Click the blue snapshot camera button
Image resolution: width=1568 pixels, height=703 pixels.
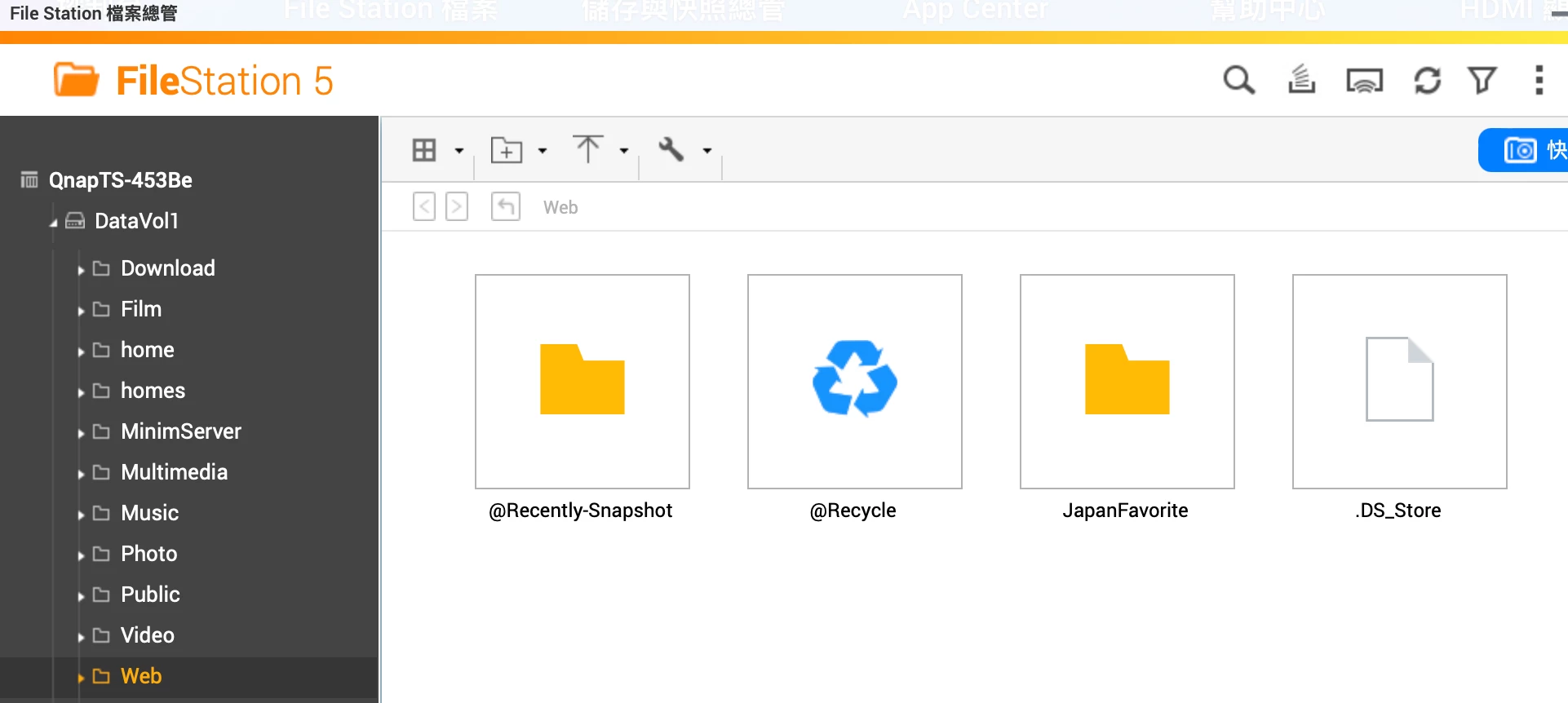point(1522,150)
